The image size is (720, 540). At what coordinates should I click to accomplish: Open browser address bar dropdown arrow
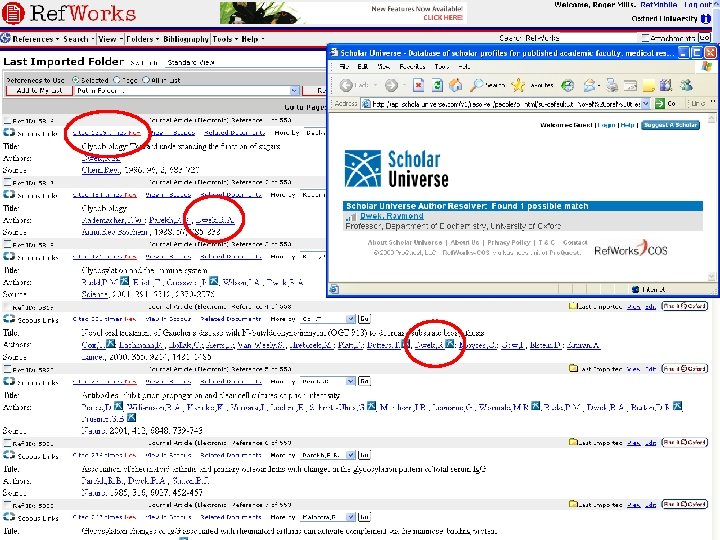tap(646, 104)
